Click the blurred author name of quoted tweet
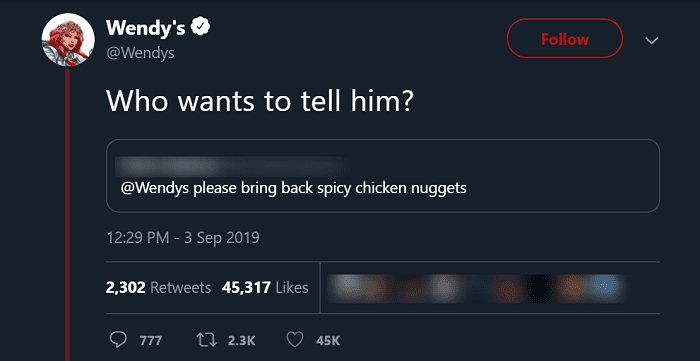 point(232,166)
